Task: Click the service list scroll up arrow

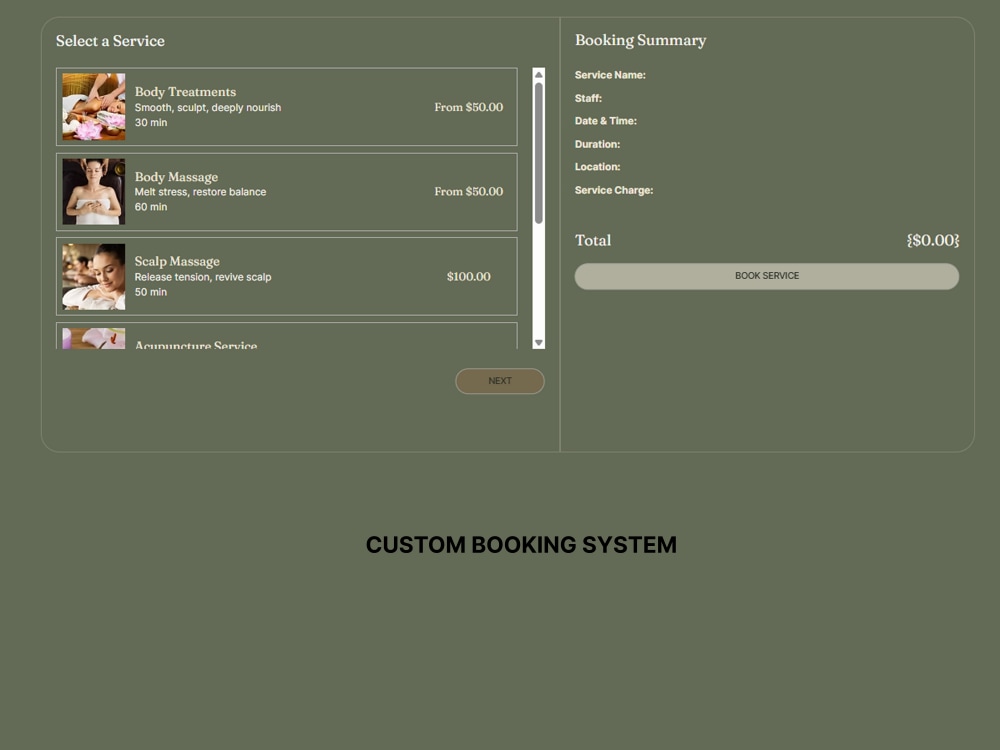Action: tap(538, 75)
